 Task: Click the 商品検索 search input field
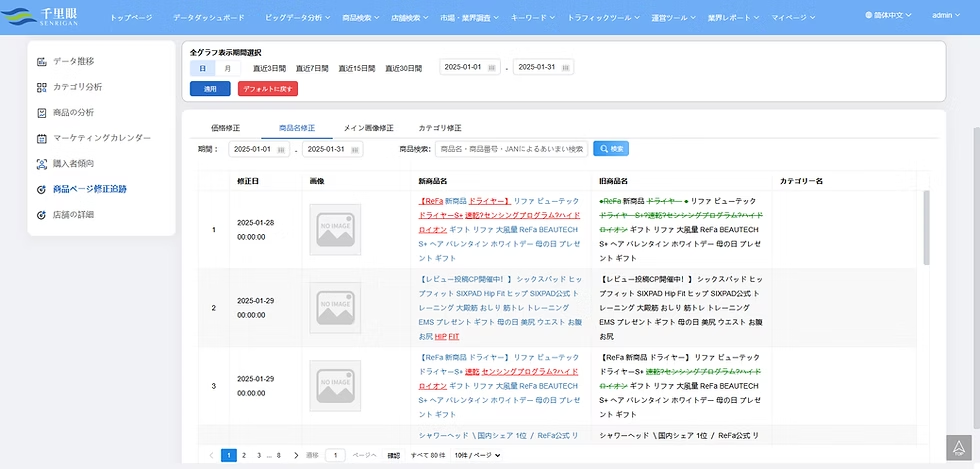click(511, 149)
